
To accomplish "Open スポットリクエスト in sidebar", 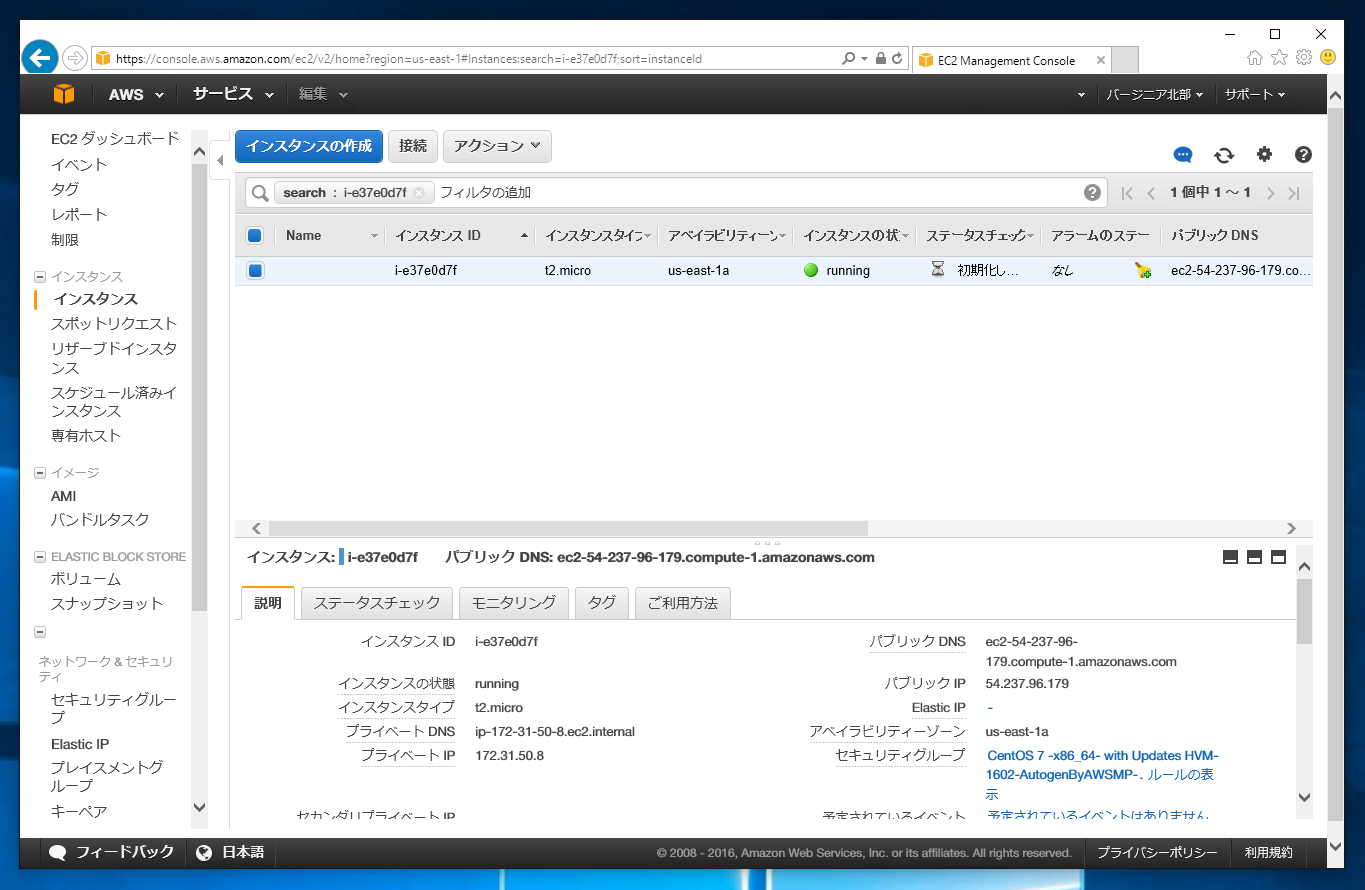I will click(114, 324).
